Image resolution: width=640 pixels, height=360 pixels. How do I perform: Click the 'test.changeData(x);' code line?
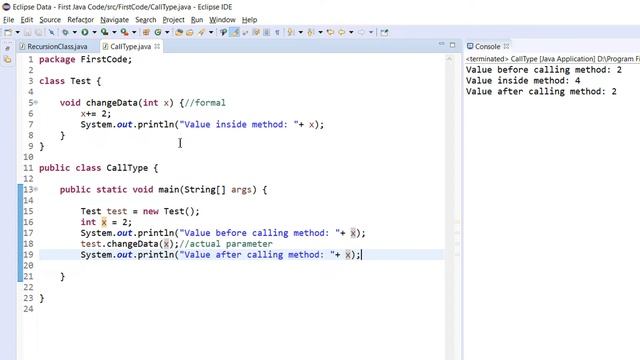click(129, 244)
